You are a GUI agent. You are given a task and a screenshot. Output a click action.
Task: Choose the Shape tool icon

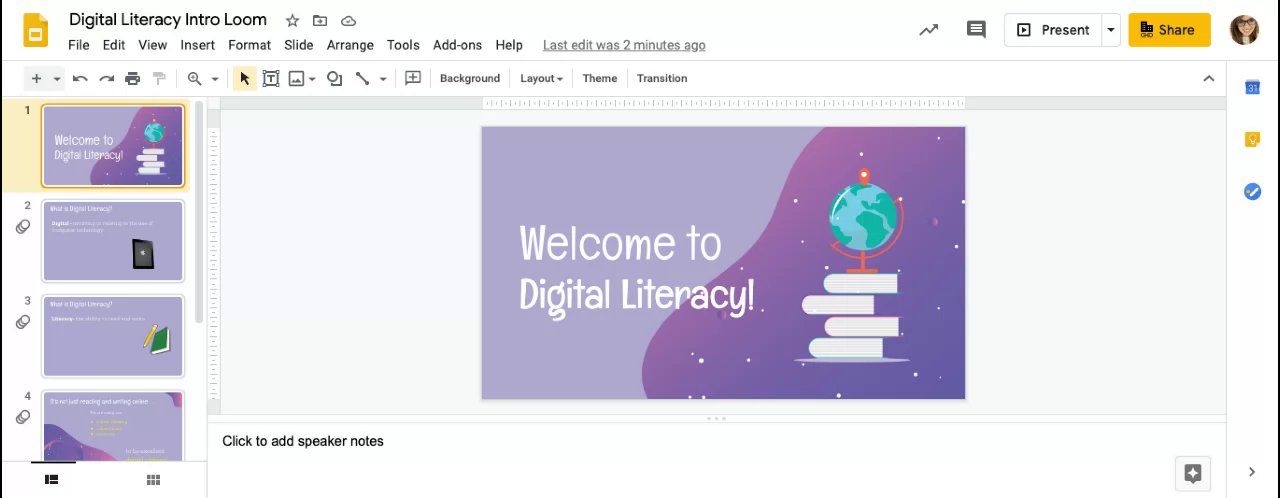334,78
